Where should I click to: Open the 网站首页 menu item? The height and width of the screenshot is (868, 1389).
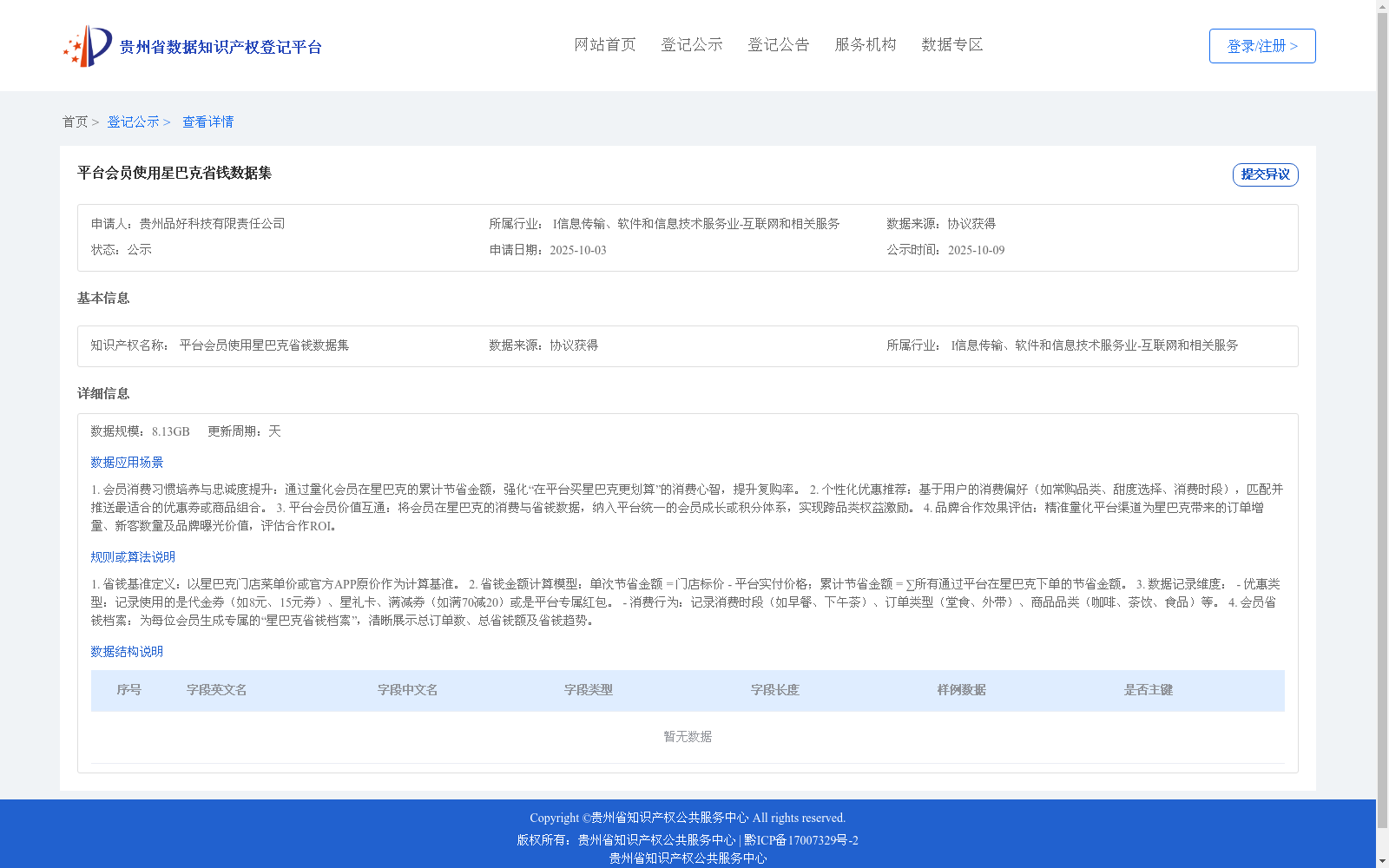(605, 45)
